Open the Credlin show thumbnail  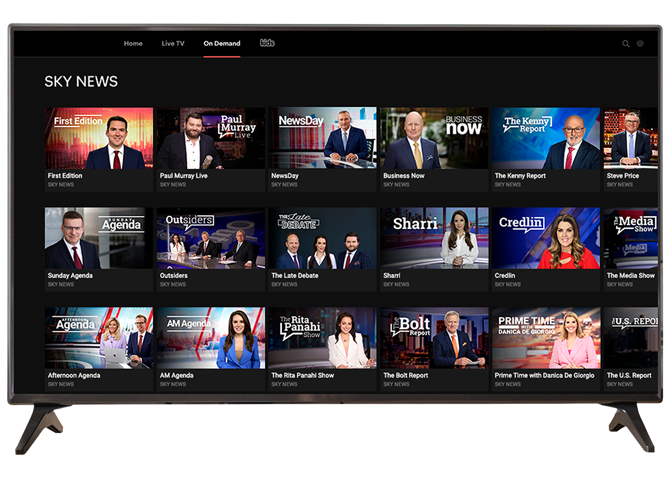tap(545, 238)
